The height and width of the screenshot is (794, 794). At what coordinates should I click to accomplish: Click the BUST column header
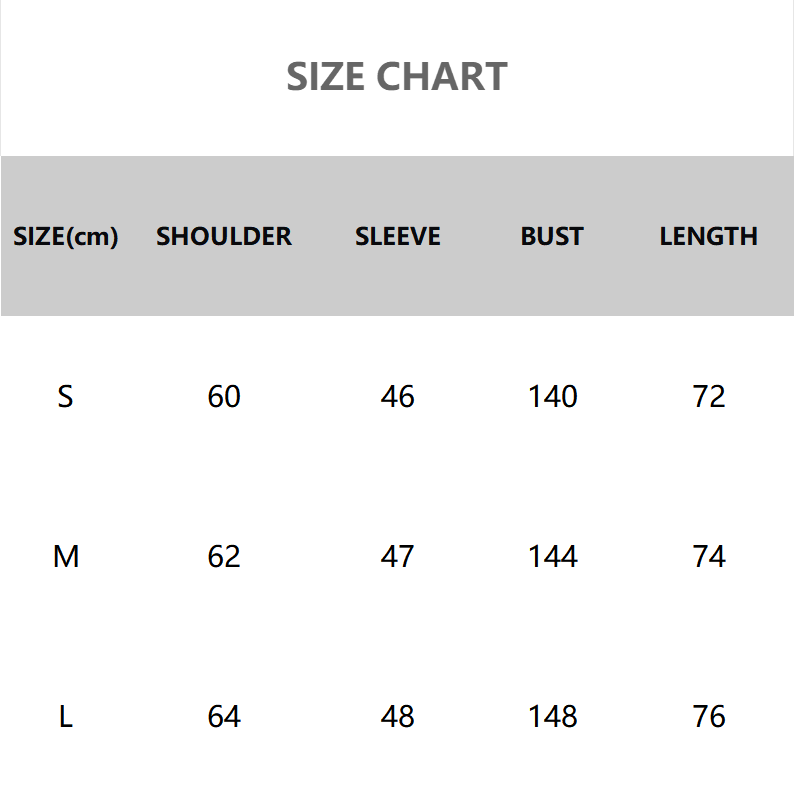point(552,237)
